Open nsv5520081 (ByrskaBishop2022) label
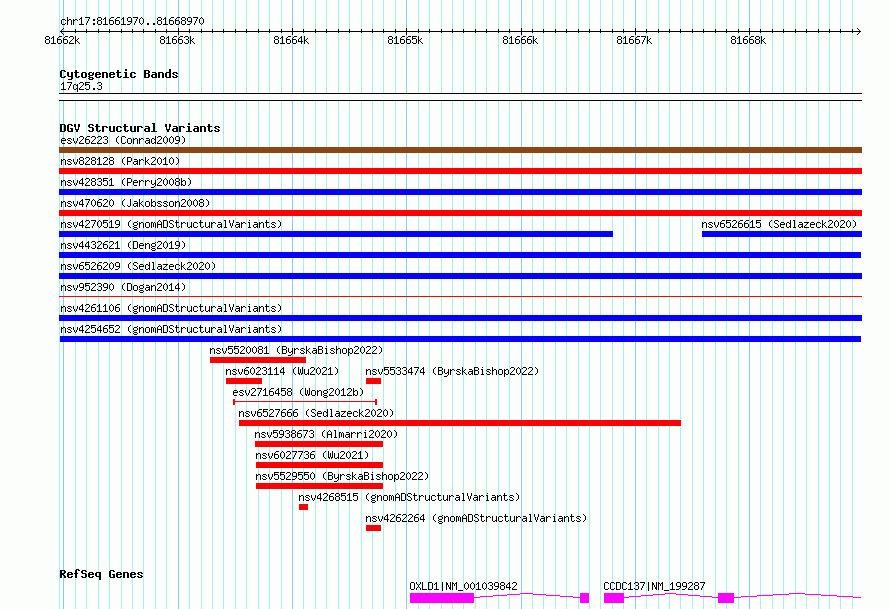 pyautogui.click(x=296, y=350)
